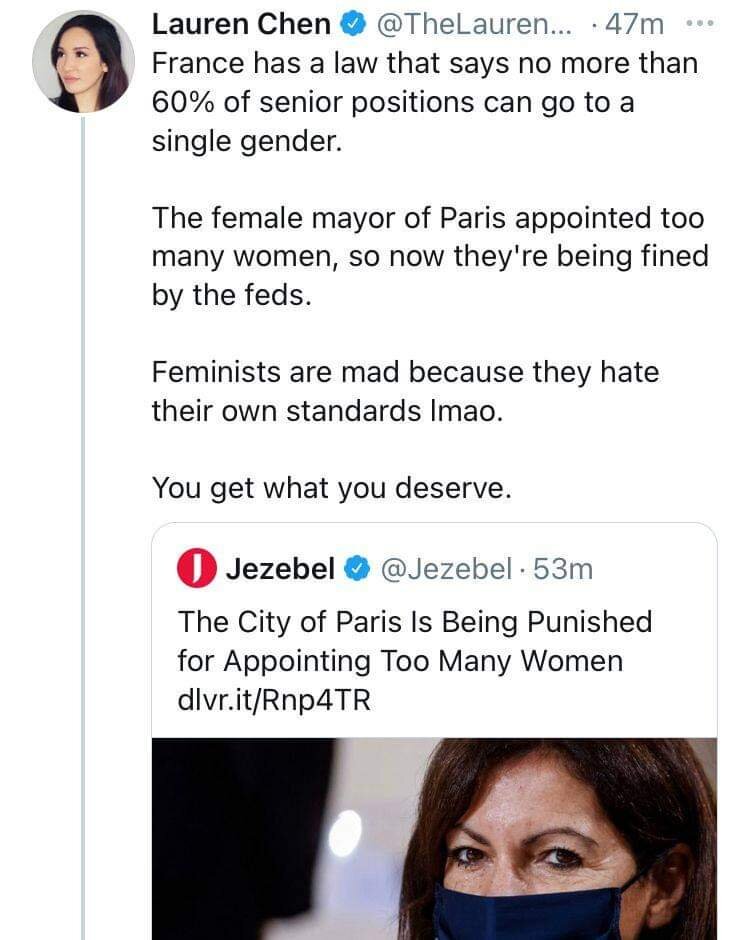Click the Jezebel account name

[x=280, y=569]
